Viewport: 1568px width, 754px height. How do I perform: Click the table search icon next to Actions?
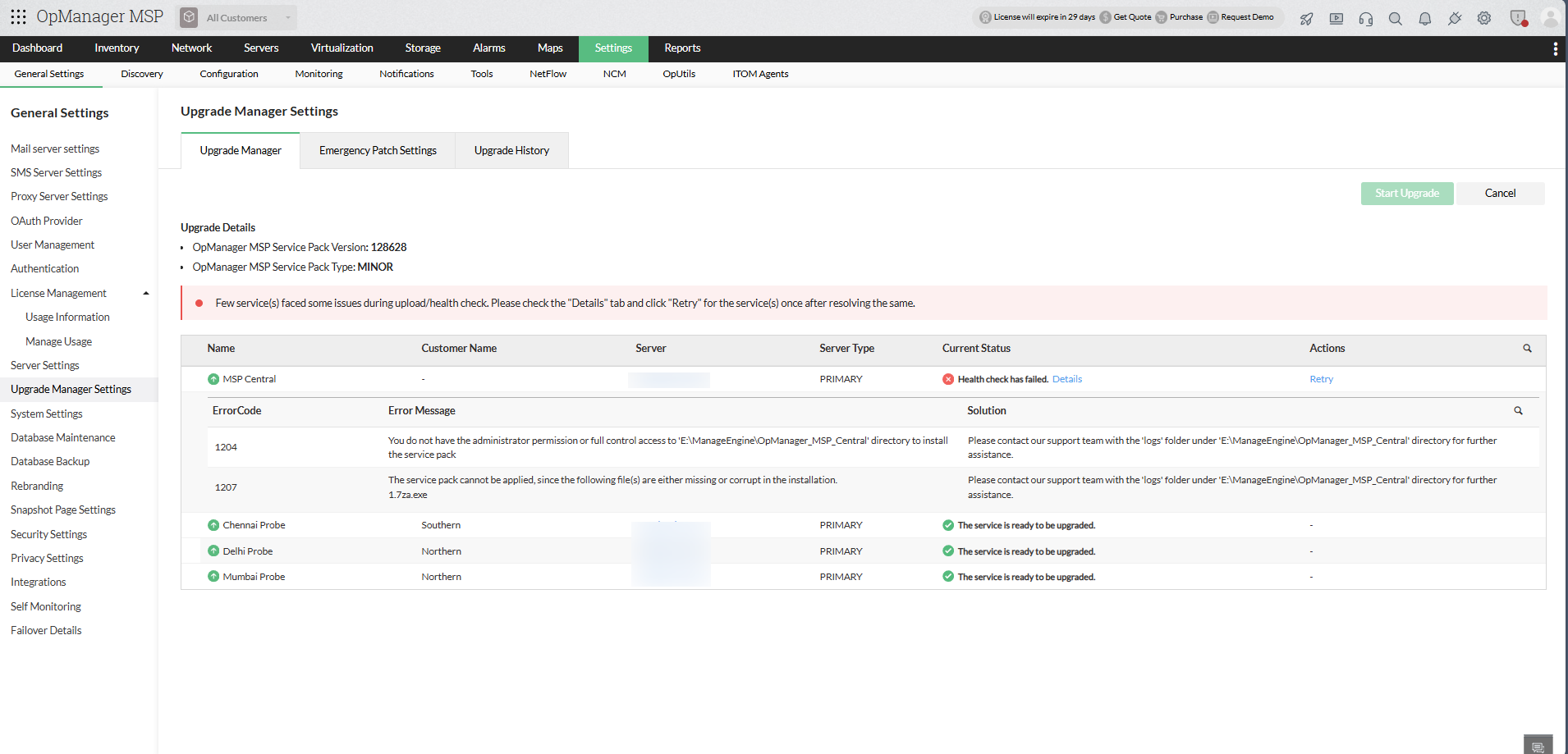tap(1528, 348)
